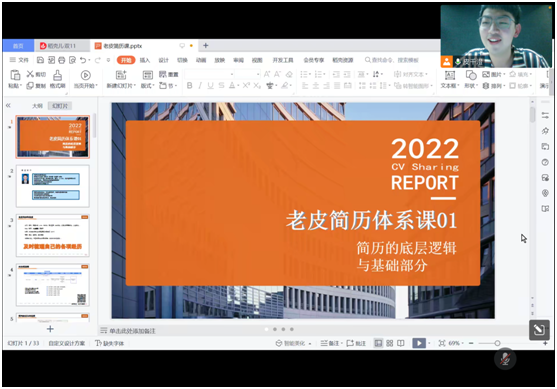Click the File (文件) menu button
Image resolution: width=557 pixels, height=389 pixels.
(x=19, y=60)
